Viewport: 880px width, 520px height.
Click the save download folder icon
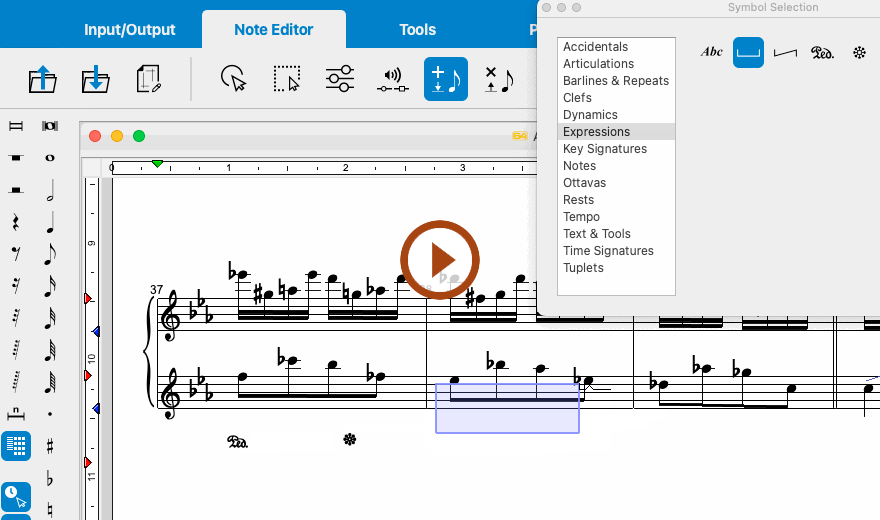coord(95,79)
